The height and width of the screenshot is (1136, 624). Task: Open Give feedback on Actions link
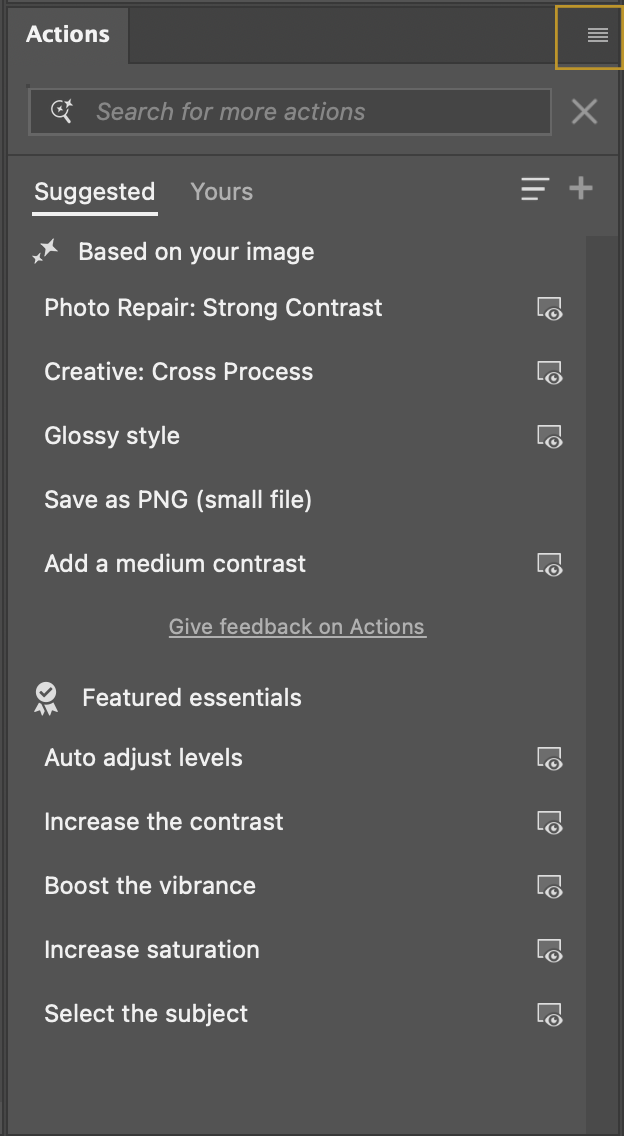pyautogui.click(x=297, y=626)
